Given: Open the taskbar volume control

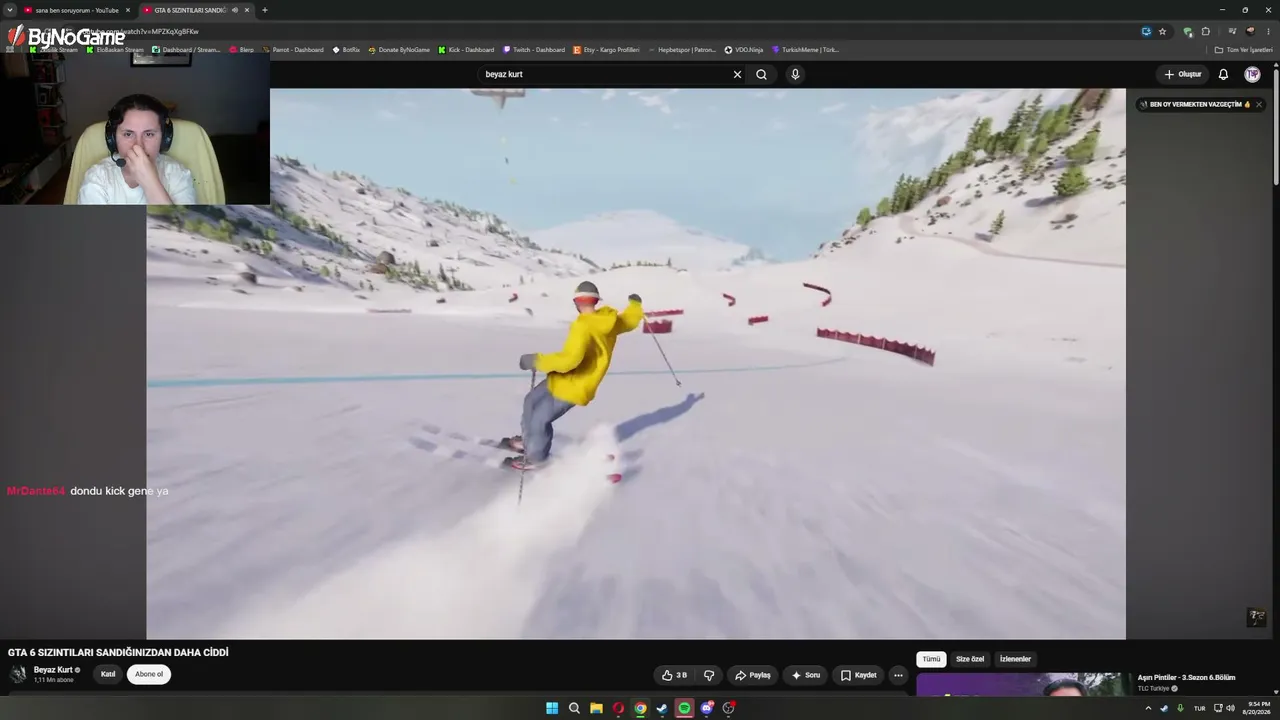Looking at the screenshot, I should pos(1230,708).
